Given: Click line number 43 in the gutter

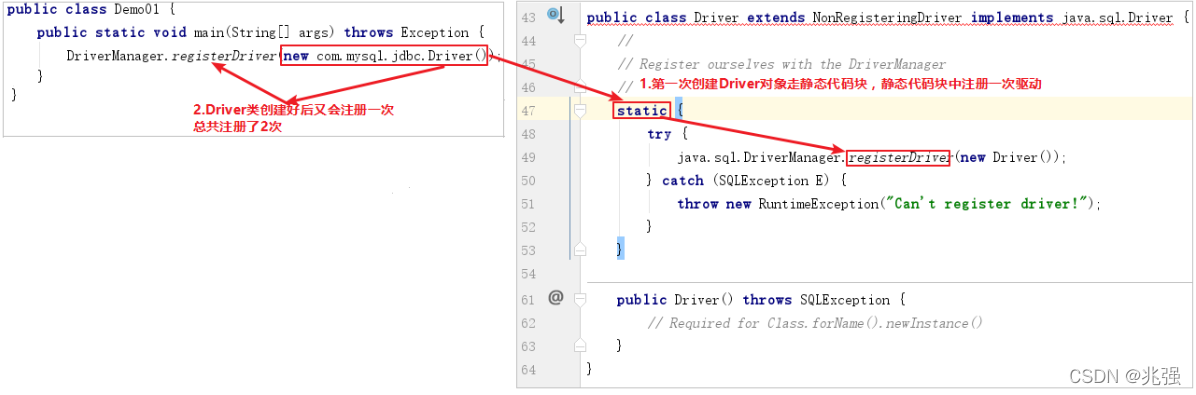Looking at the screenshot, I should point(529,17).
